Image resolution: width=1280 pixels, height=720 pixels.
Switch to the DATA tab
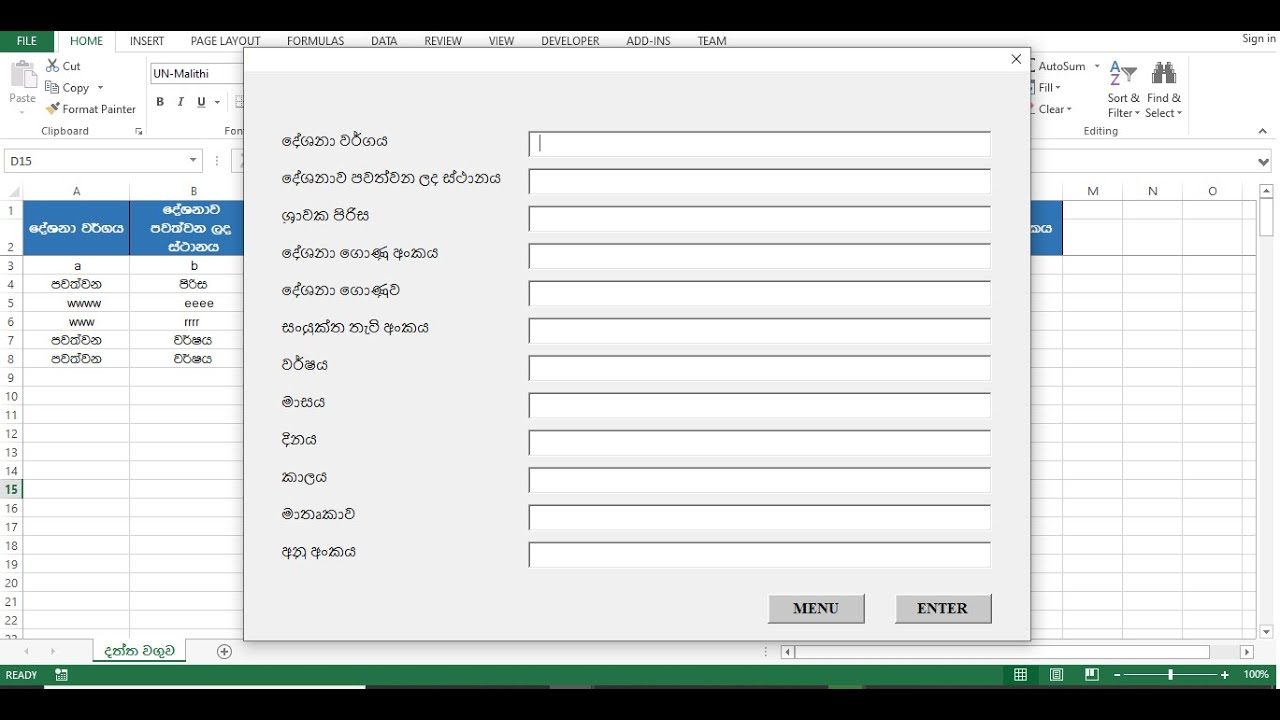point(384,41)
